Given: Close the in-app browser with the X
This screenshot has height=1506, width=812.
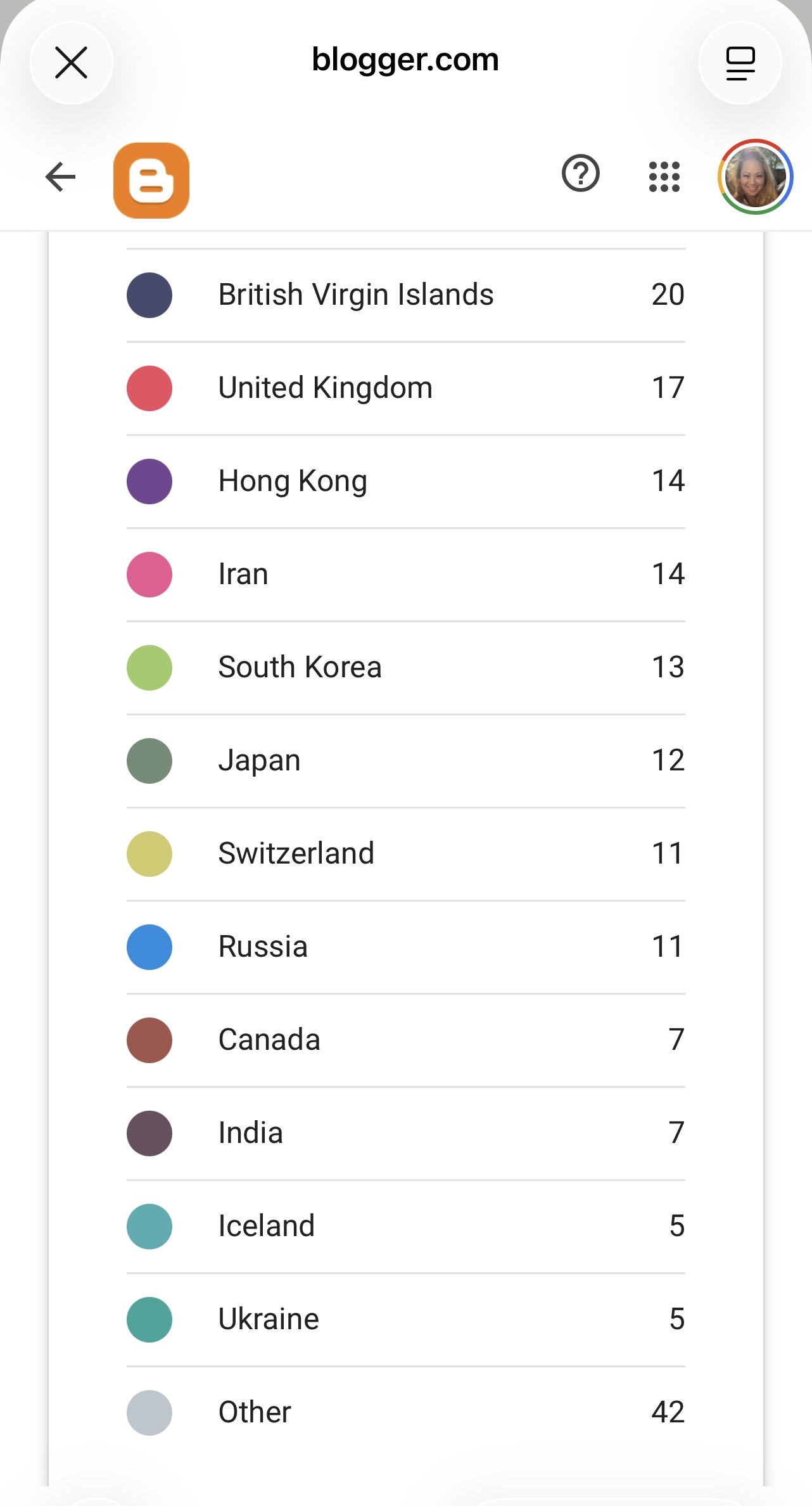Looking at the screenshot, I should 71,63.
